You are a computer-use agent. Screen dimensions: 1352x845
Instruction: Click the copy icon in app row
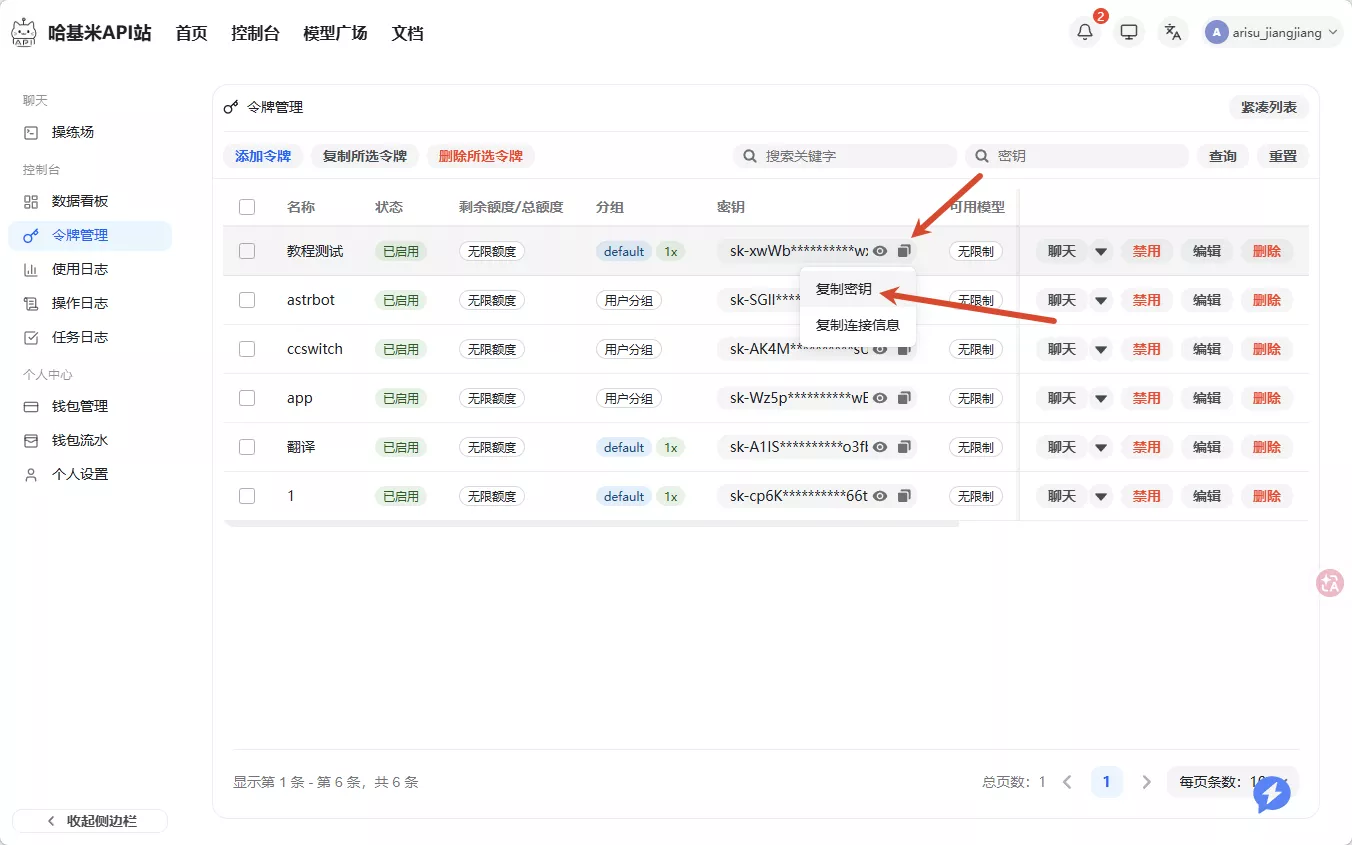point(904,398)
